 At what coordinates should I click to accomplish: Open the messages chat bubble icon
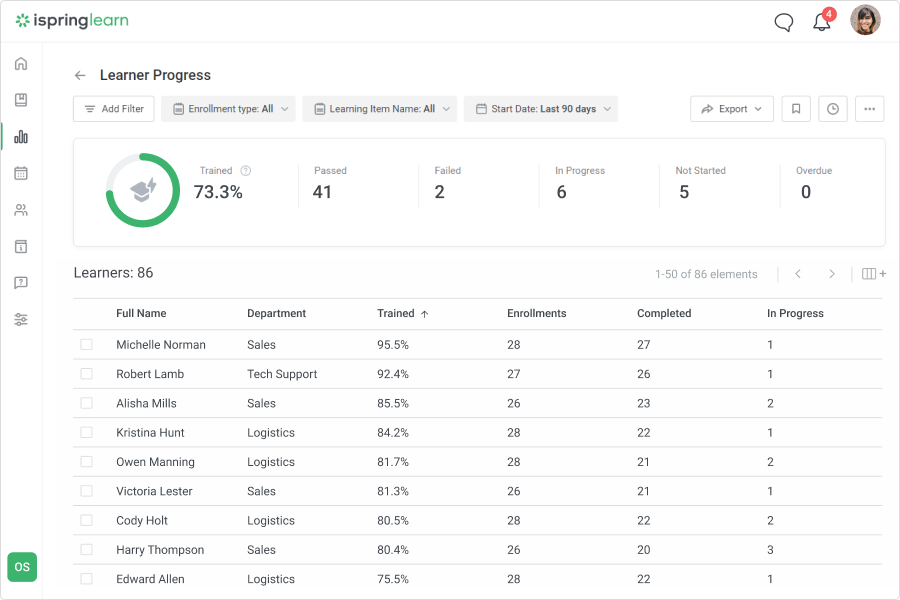coord(783,21)
